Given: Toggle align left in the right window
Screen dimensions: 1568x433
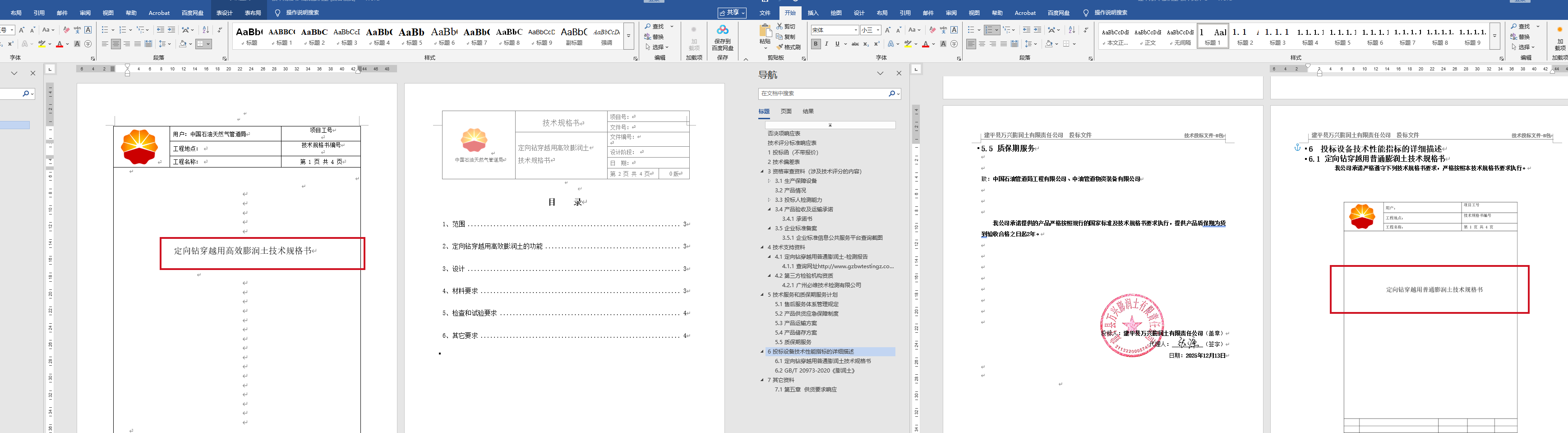Looking at the screenshot, I should pos(971,44).
